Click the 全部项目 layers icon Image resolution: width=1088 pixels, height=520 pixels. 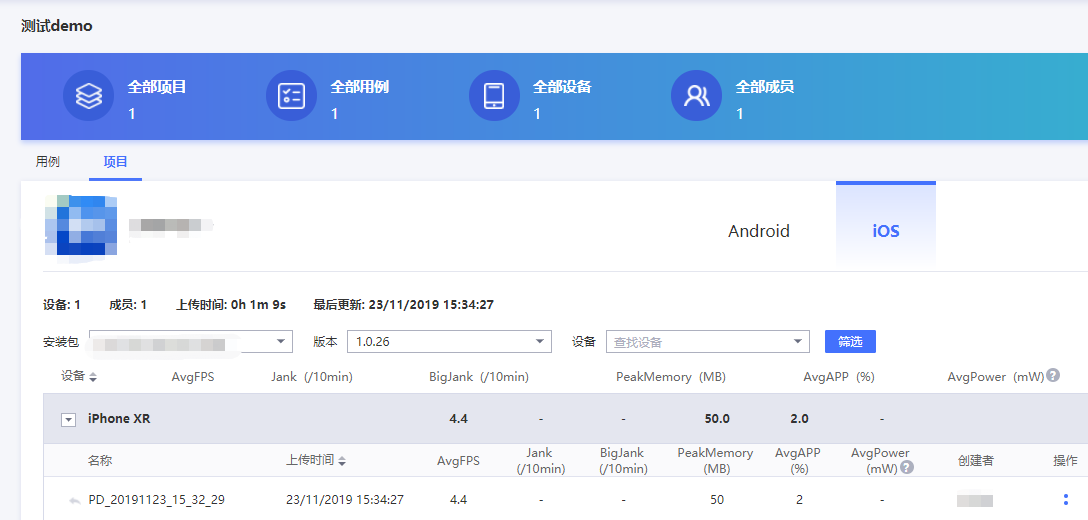pos(89,96)
